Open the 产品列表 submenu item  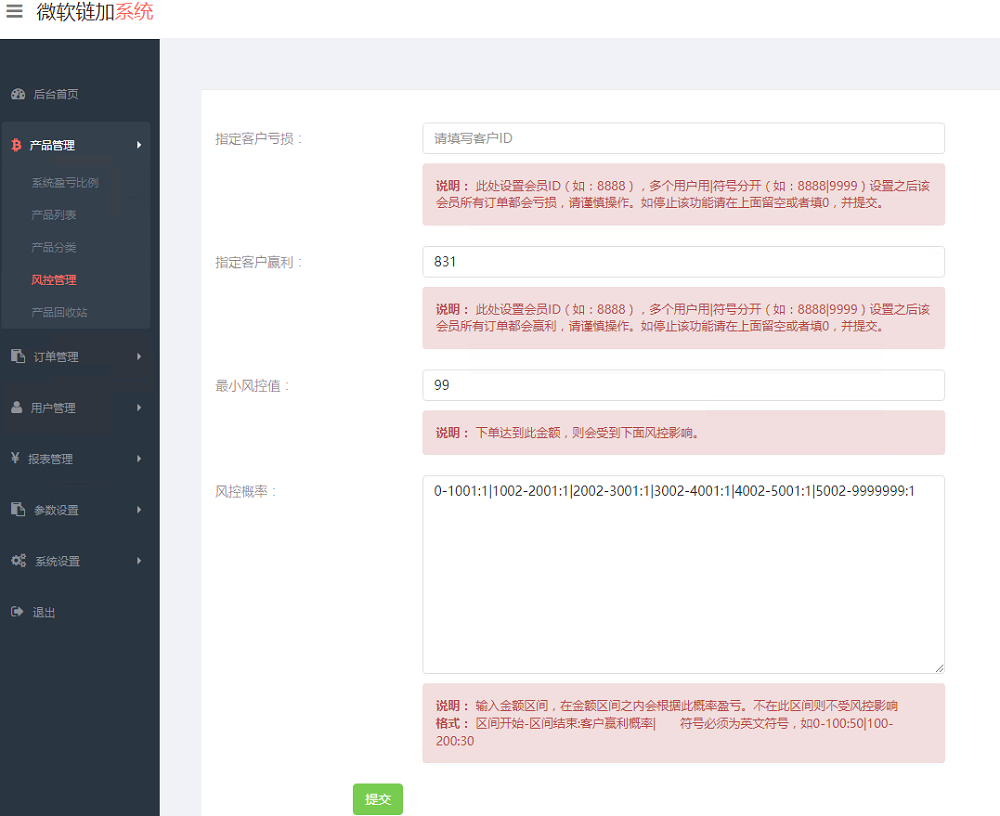(54, 215)
